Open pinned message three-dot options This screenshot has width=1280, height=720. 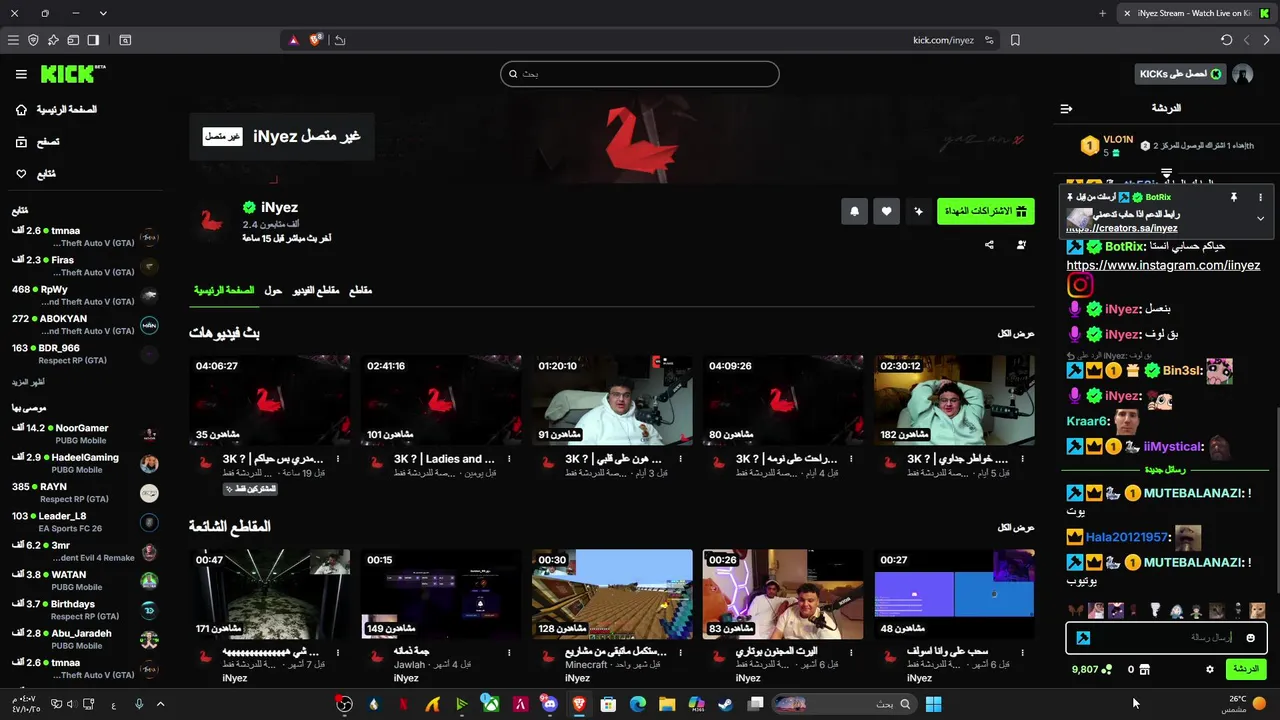coord(1260,198)
